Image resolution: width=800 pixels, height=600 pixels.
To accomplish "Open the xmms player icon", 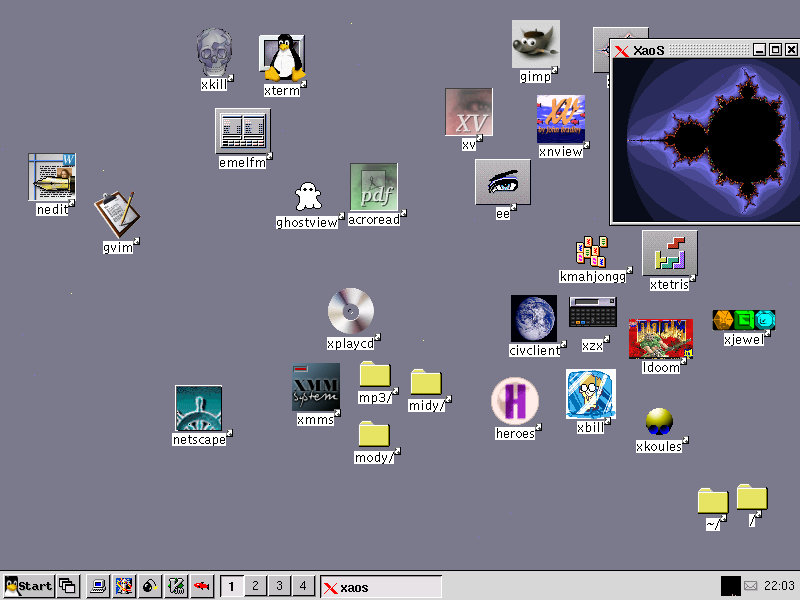I will (316, 387).
